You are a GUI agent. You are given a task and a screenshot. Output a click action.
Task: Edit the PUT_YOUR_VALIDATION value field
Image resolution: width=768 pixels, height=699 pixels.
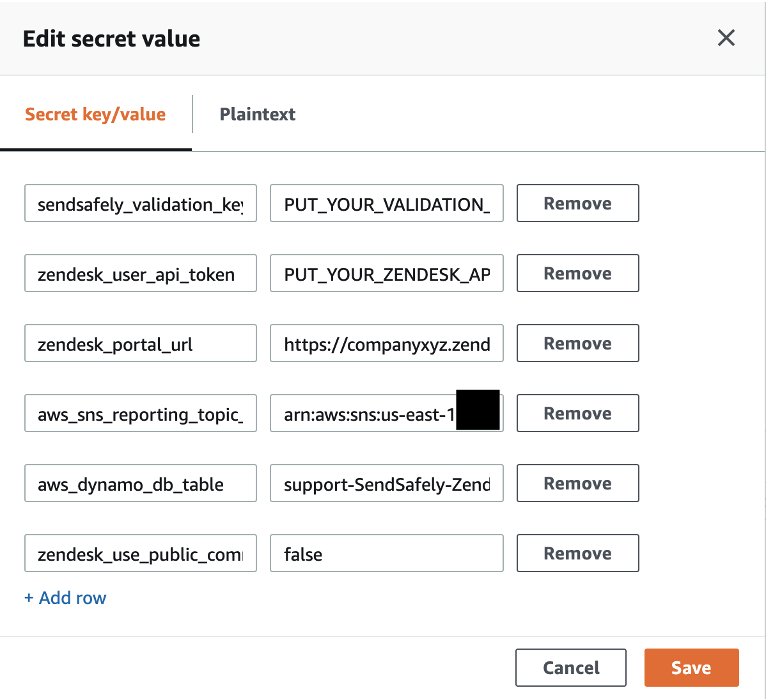pyautogui.click(x=386, y=203)
